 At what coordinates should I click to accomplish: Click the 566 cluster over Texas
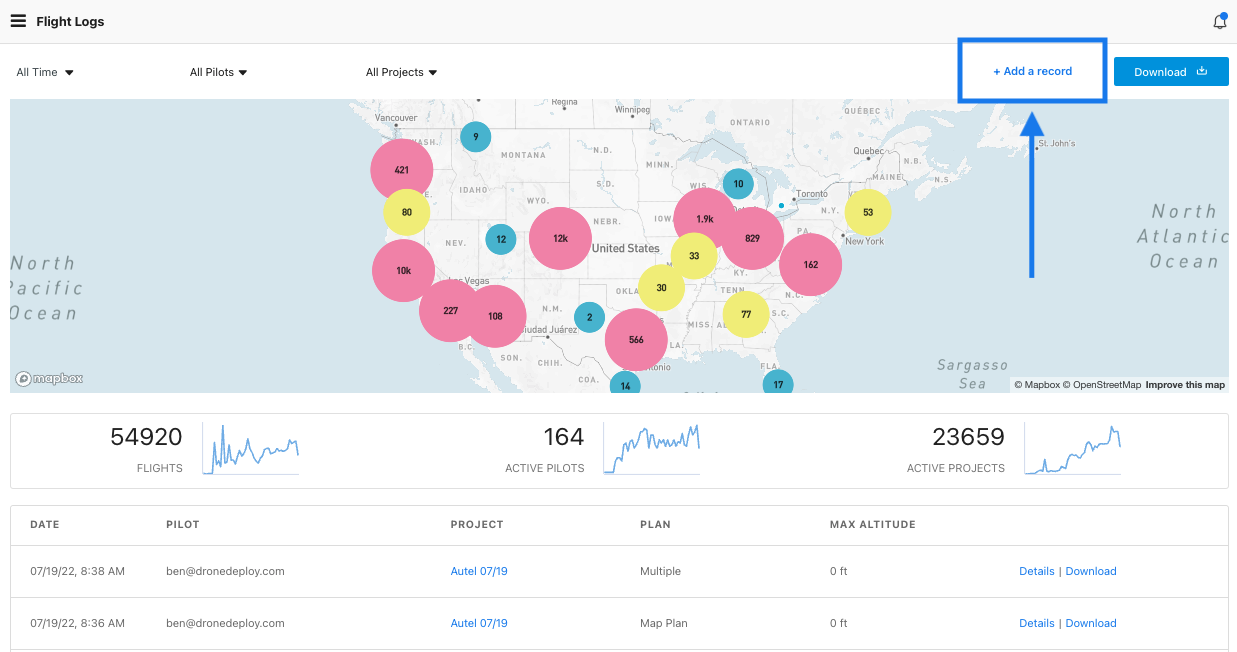[x=635, y=340]
